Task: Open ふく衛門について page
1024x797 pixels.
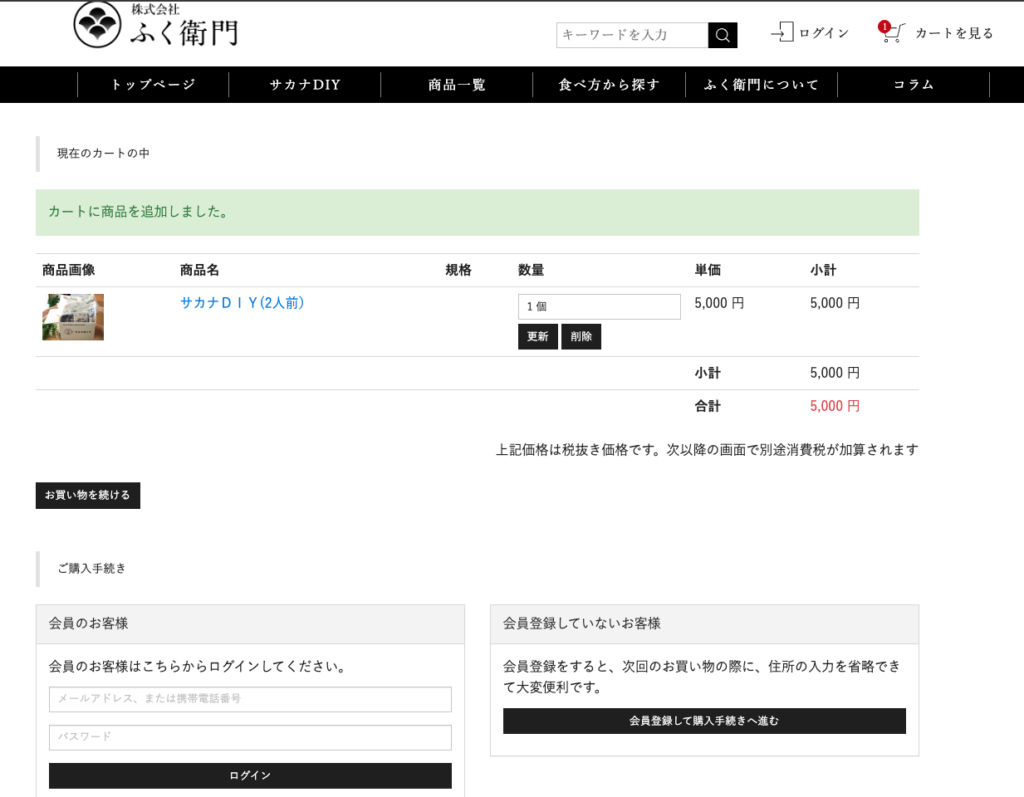Action: pos(761,85)
